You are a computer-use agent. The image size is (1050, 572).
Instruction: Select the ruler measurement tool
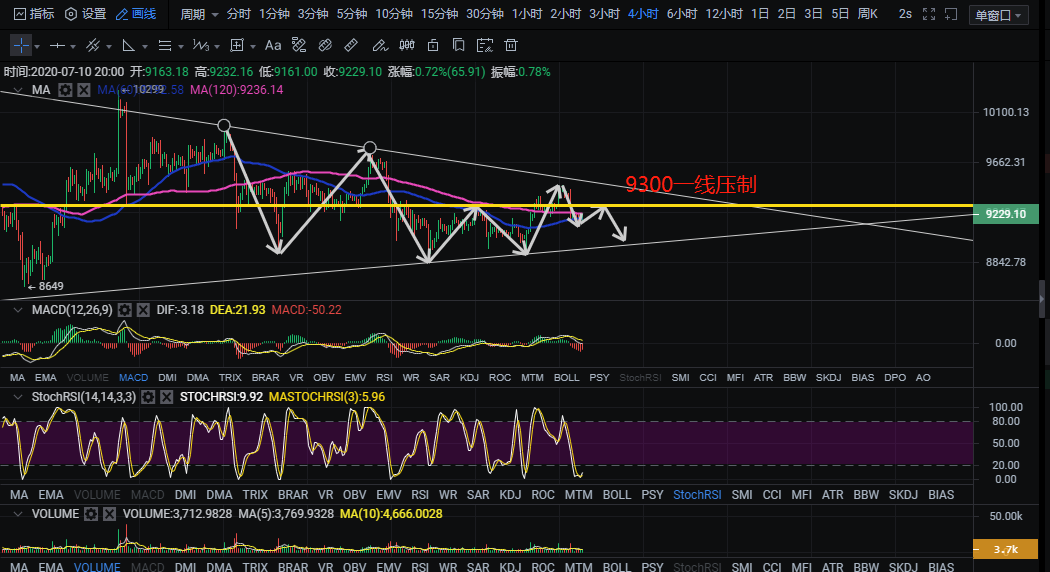click(x=351, y=45)
